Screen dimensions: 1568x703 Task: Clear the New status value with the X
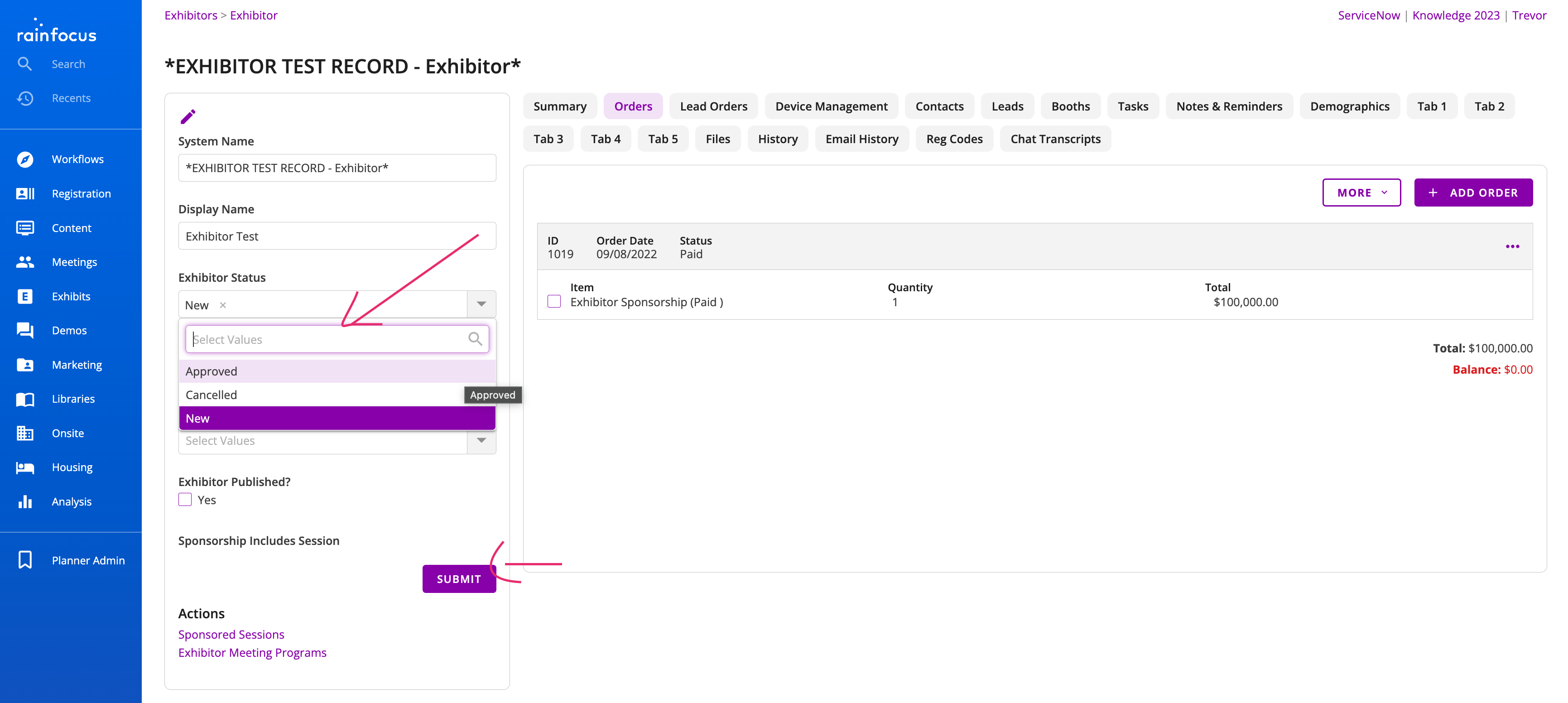223,306
